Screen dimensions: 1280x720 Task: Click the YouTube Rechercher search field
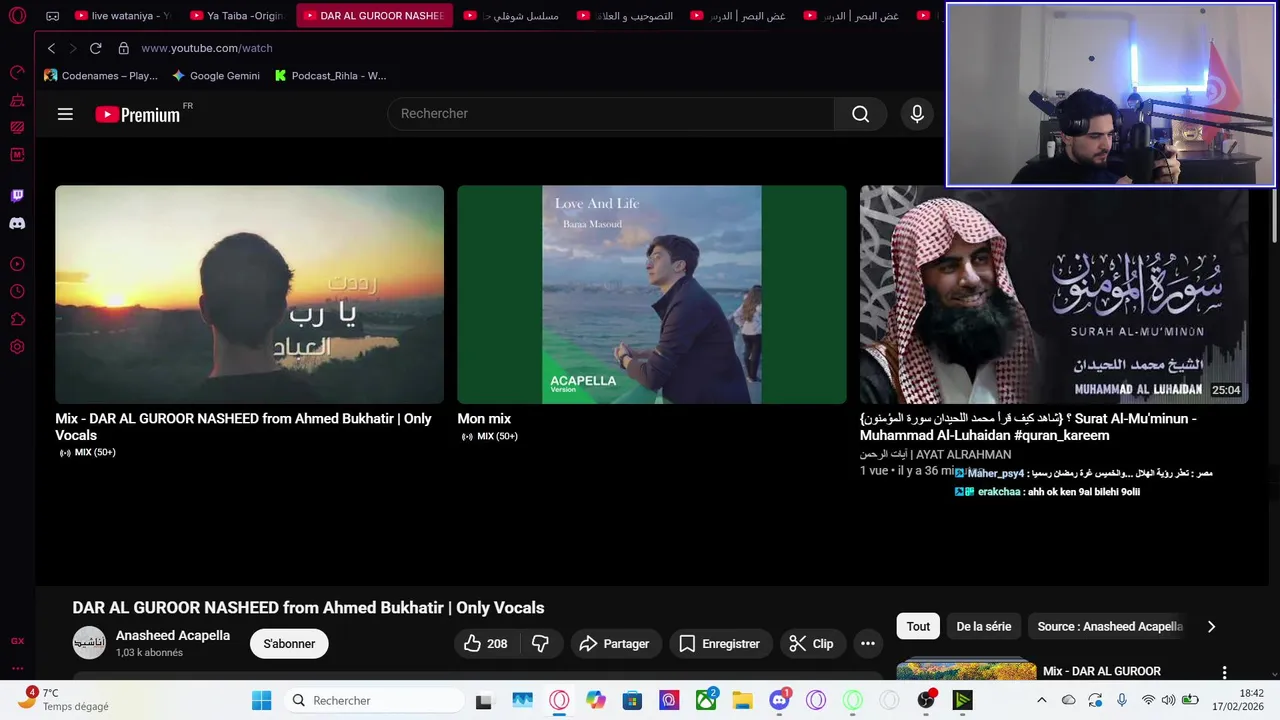[x=611, y=114]
